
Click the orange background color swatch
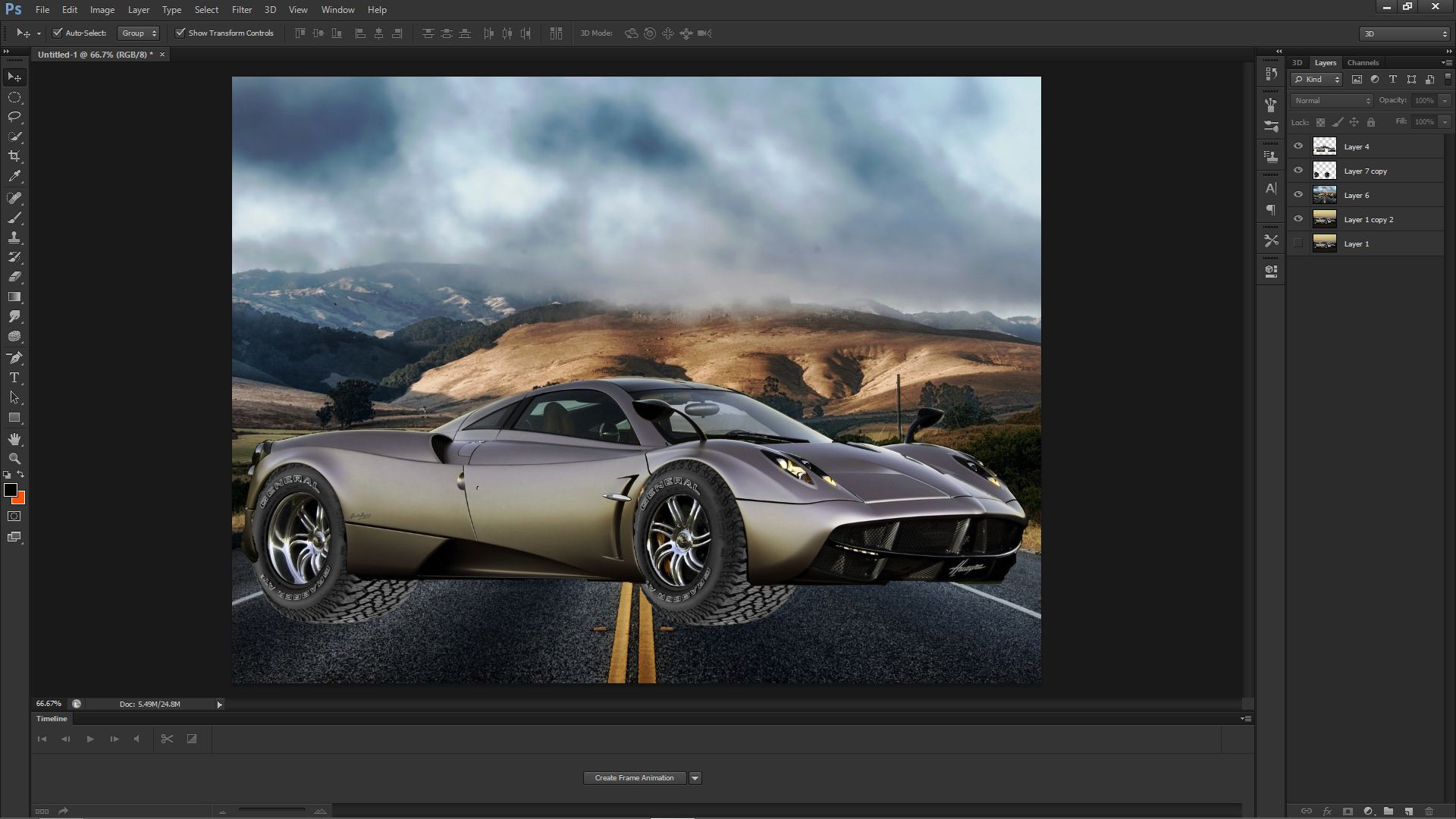click(x=21, y=500)
